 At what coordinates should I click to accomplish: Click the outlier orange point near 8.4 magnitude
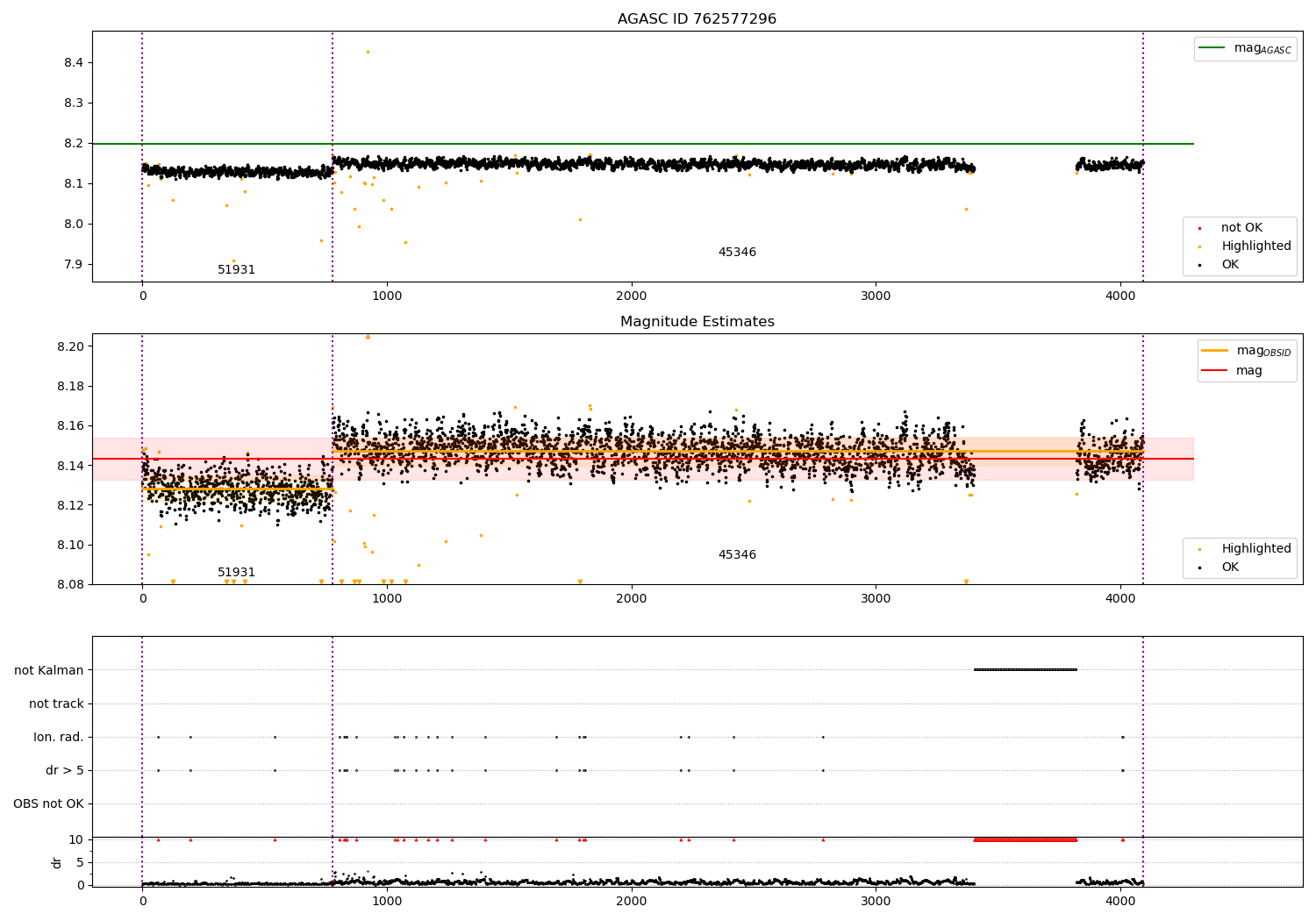(x=368, y=52)
